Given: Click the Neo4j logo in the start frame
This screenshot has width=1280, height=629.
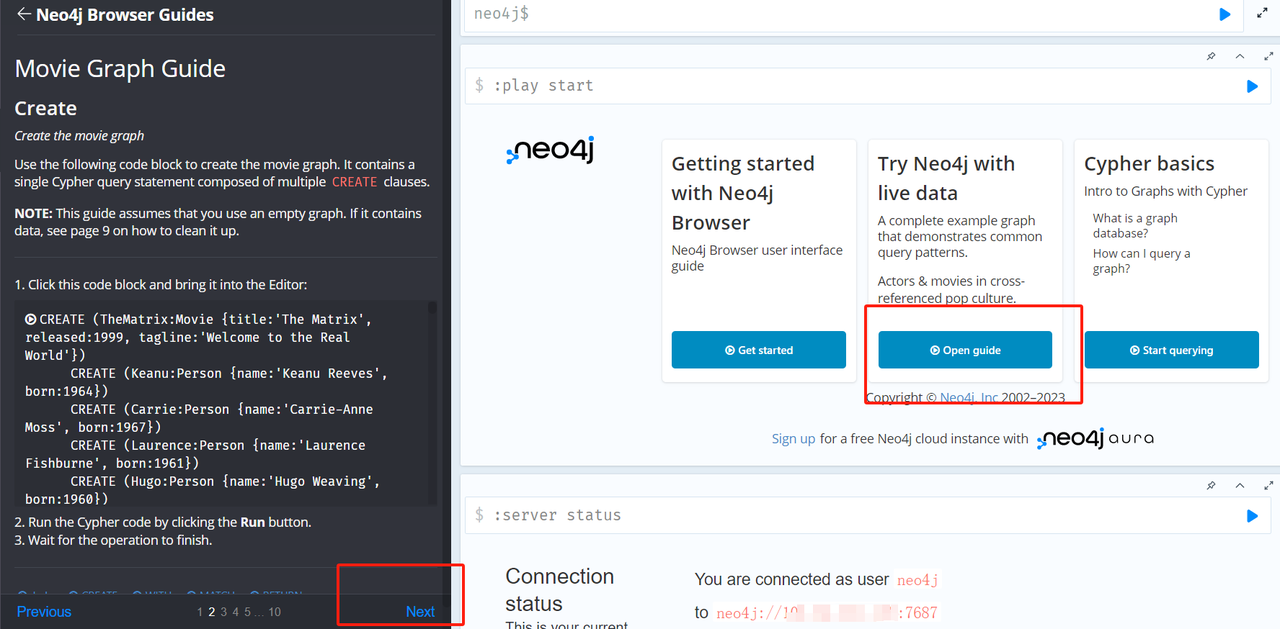Looking at the screenshot, I should pos(550,151).
